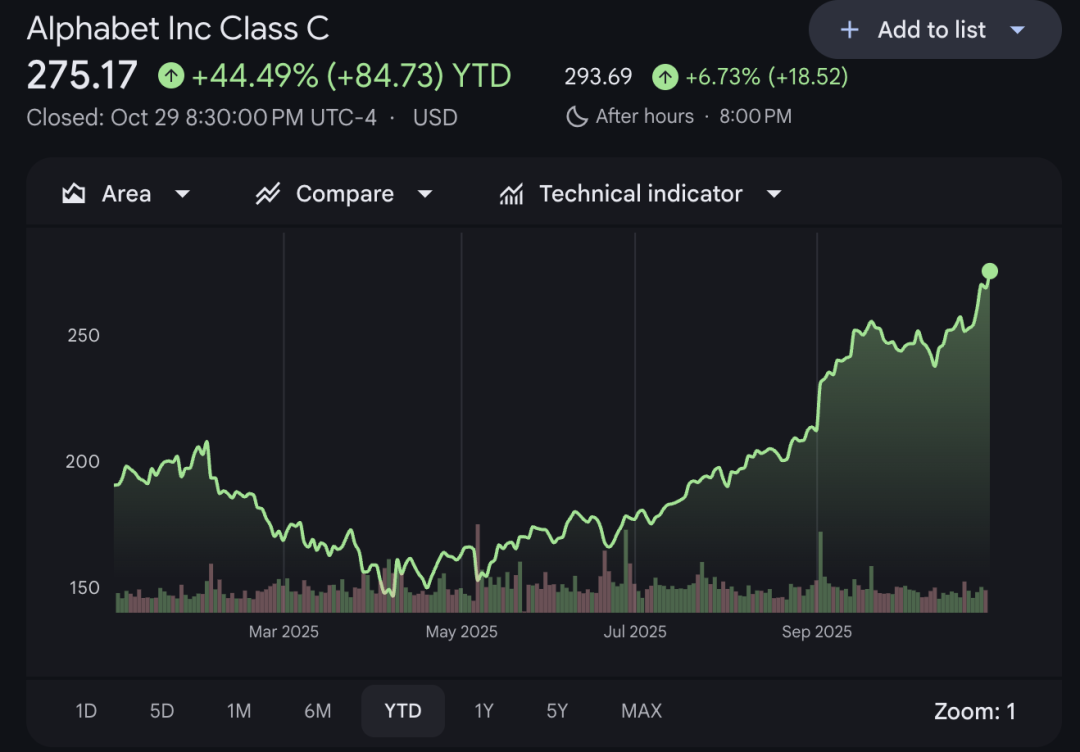Viewport: 1080px width, 752px height.
Task: Click the plus icon in Add to list
Action: pos(849,30)
